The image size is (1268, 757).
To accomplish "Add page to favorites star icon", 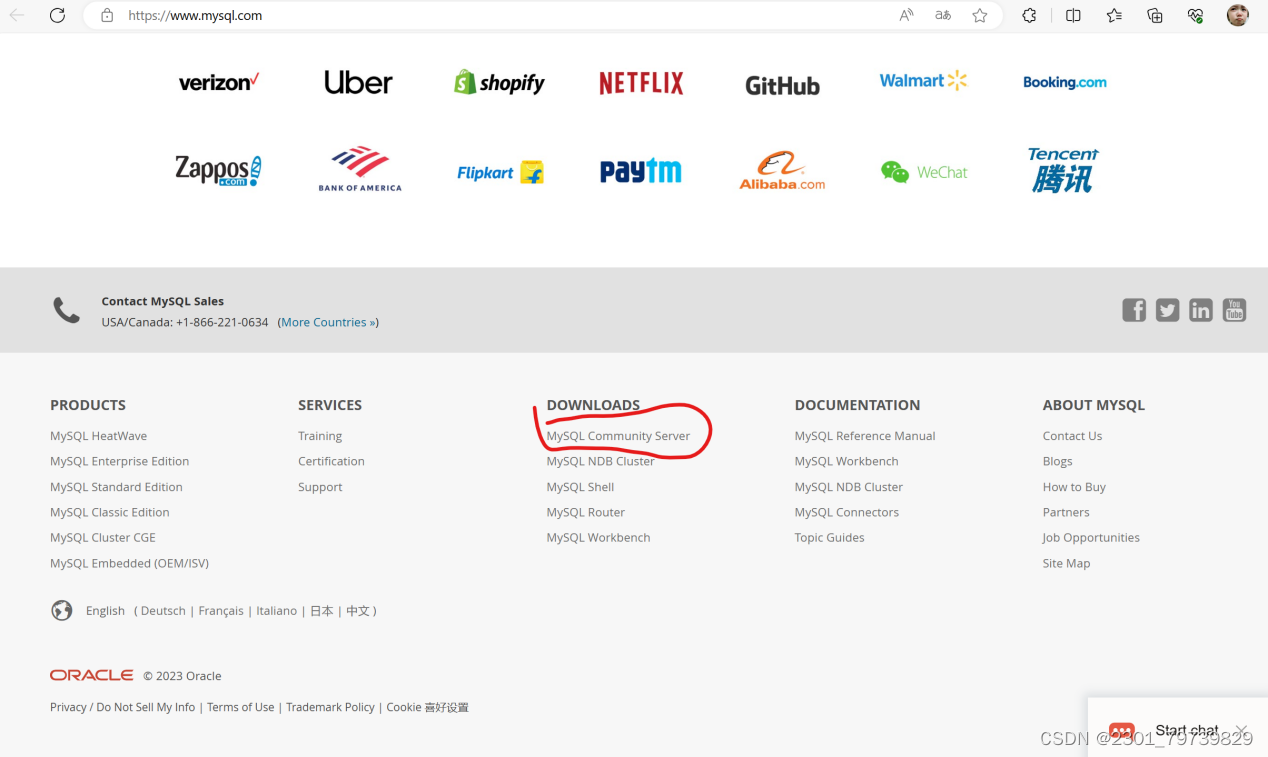I will click(x=980, y=15).
